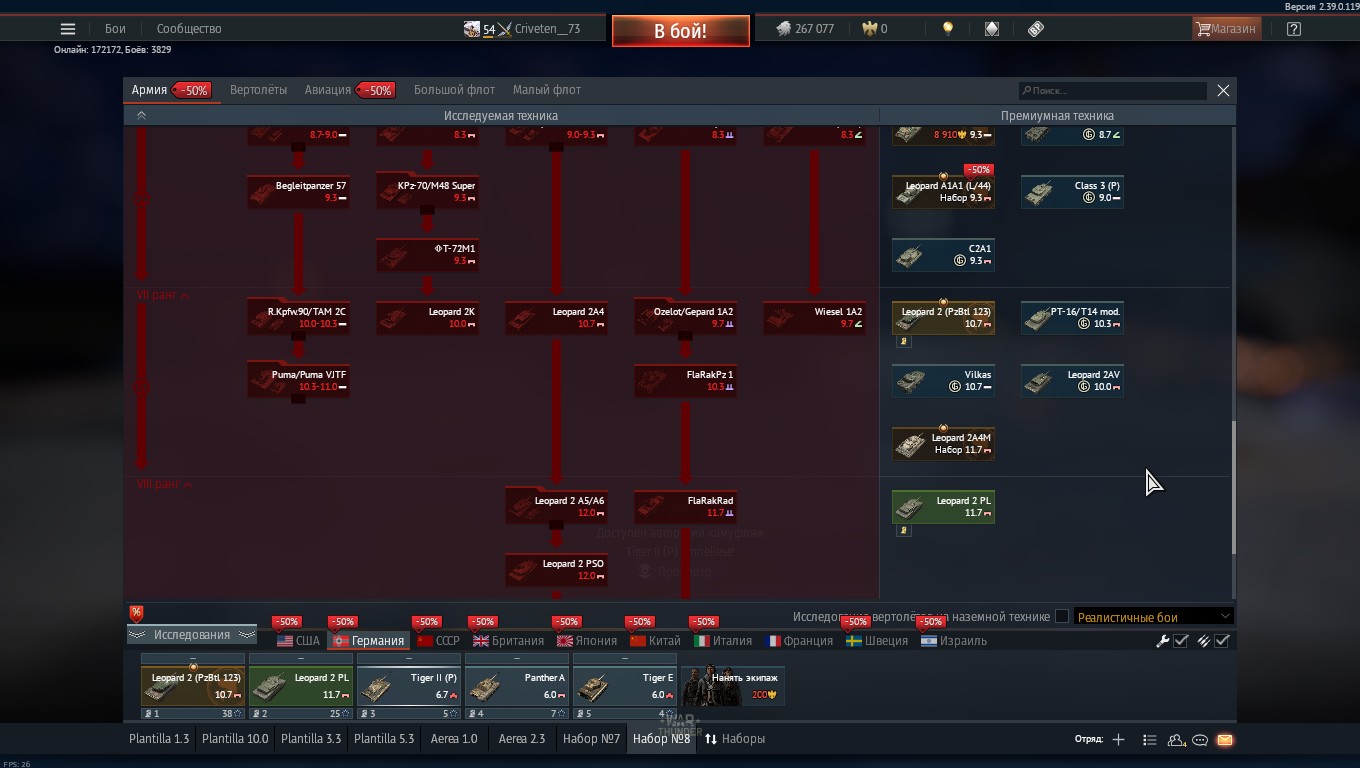
Task: Open the Бои menu
Action: 116,29
